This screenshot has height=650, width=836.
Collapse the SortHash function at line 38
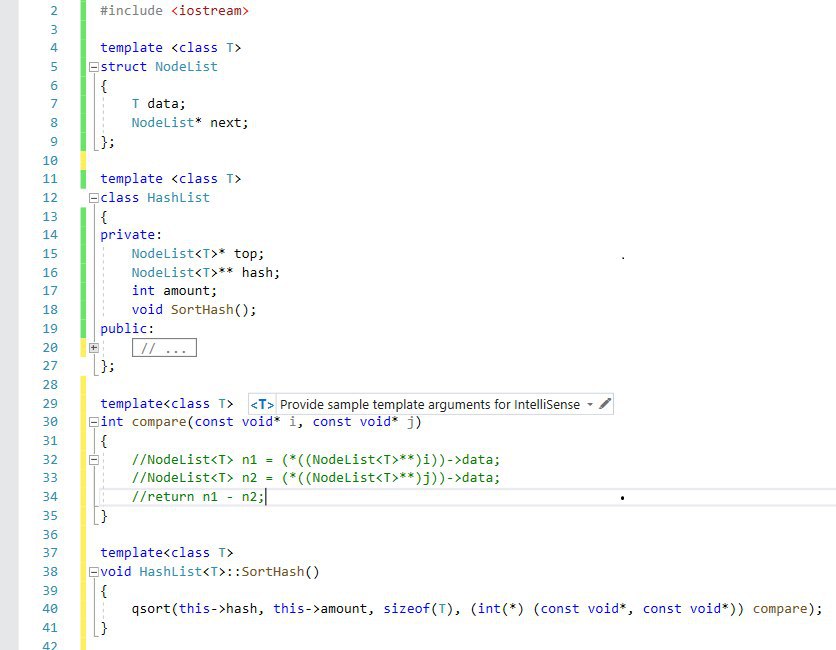tap(94, 572)
